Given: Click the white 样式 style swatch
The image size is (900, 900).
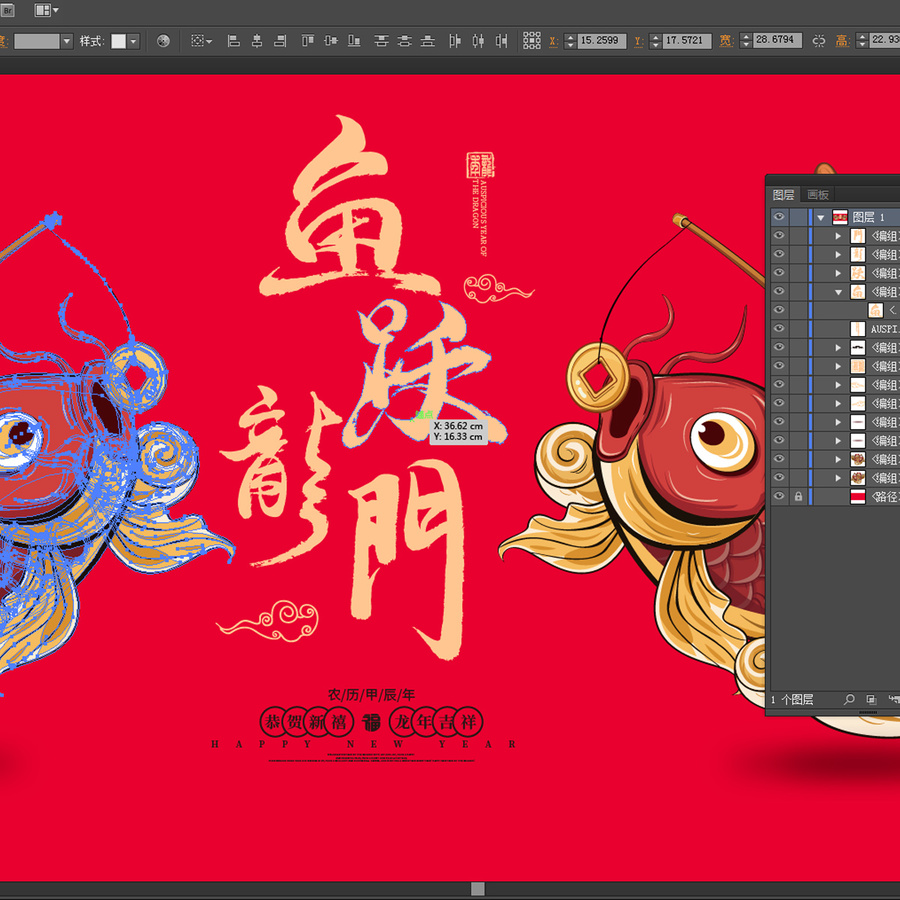Looking at the screenshot, I should click(119, 41).
